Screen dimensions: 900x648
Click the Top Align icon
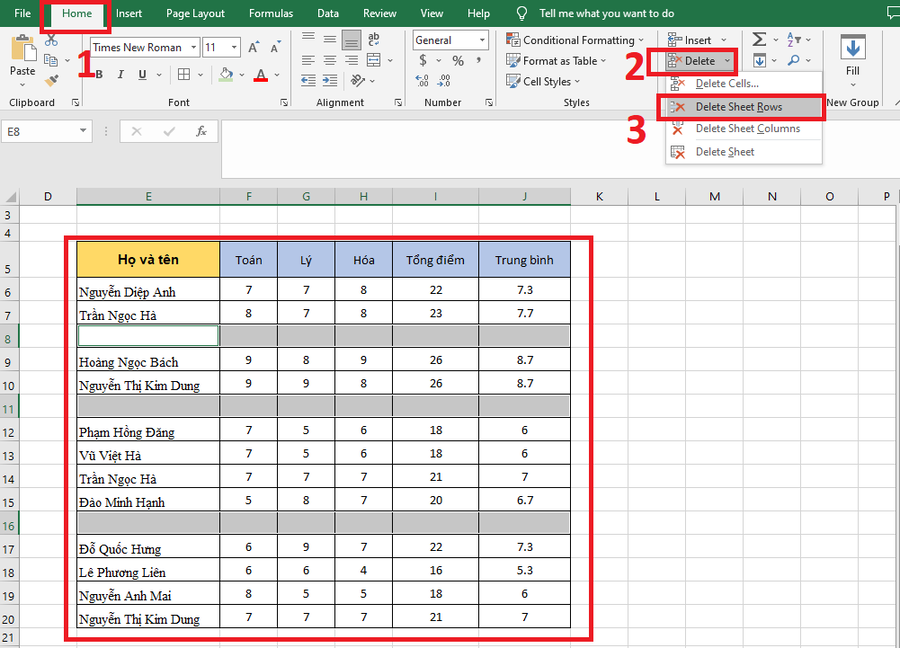[308, 38]
